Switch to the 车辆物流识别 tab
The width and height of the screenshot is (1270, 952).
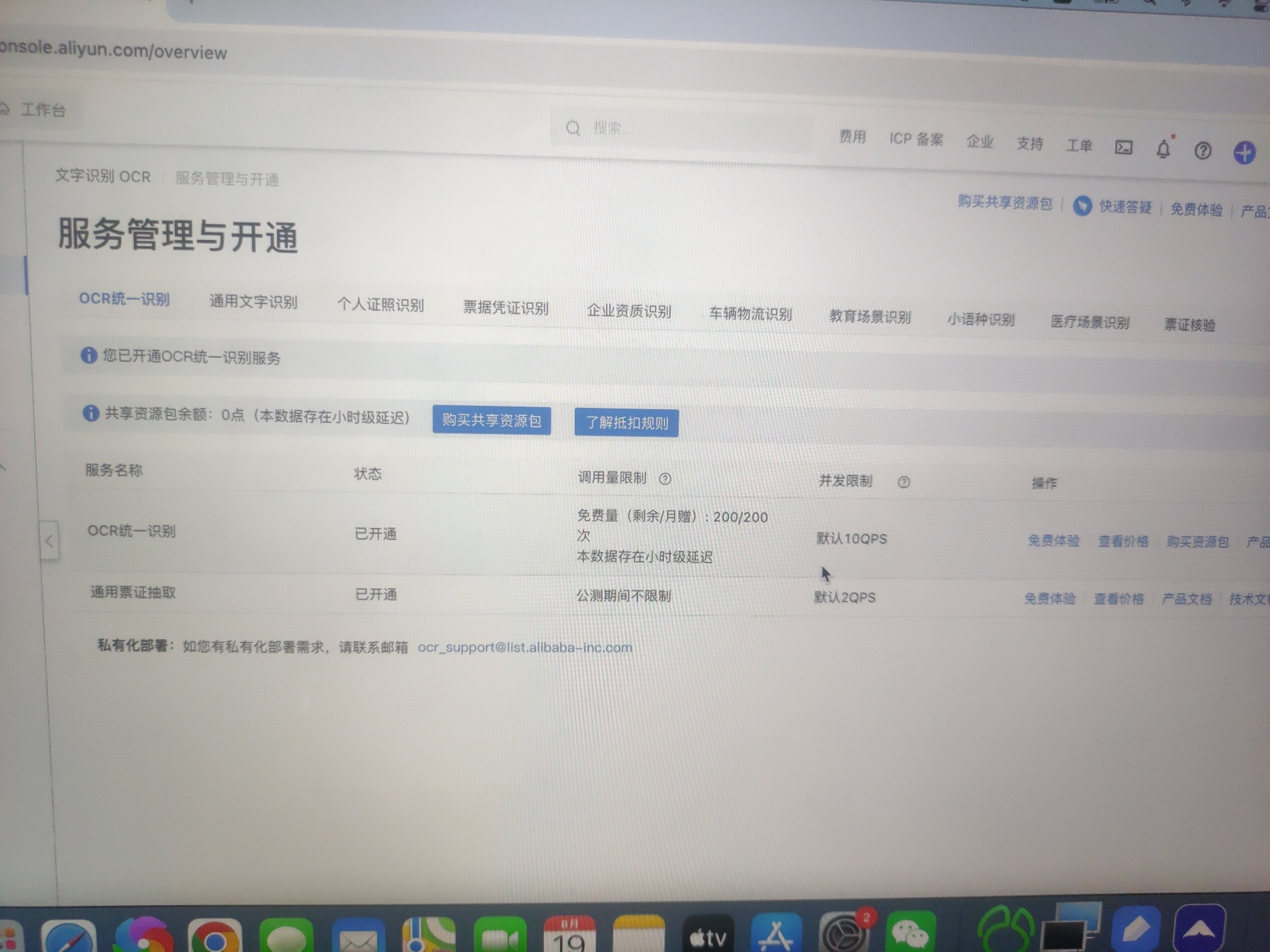tap(751, 313)
